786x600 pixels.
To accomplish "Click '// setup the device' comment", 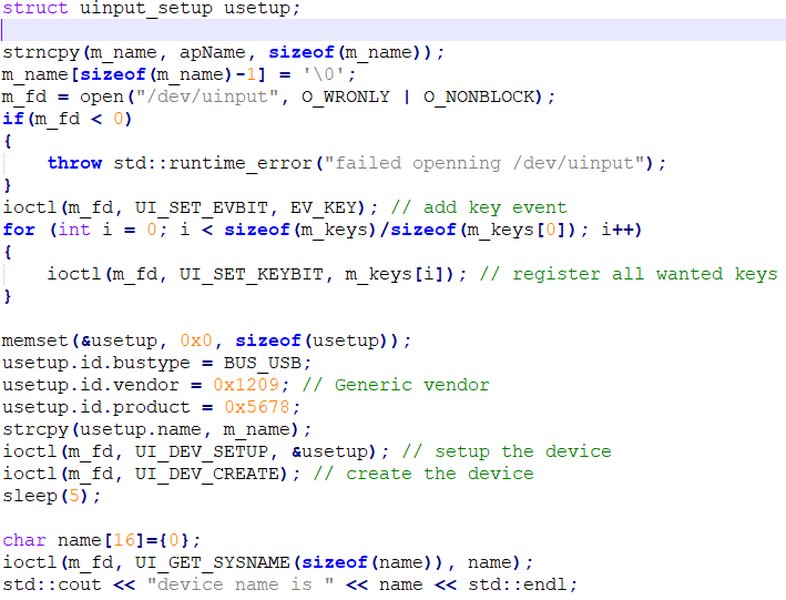I will (507, 452).
